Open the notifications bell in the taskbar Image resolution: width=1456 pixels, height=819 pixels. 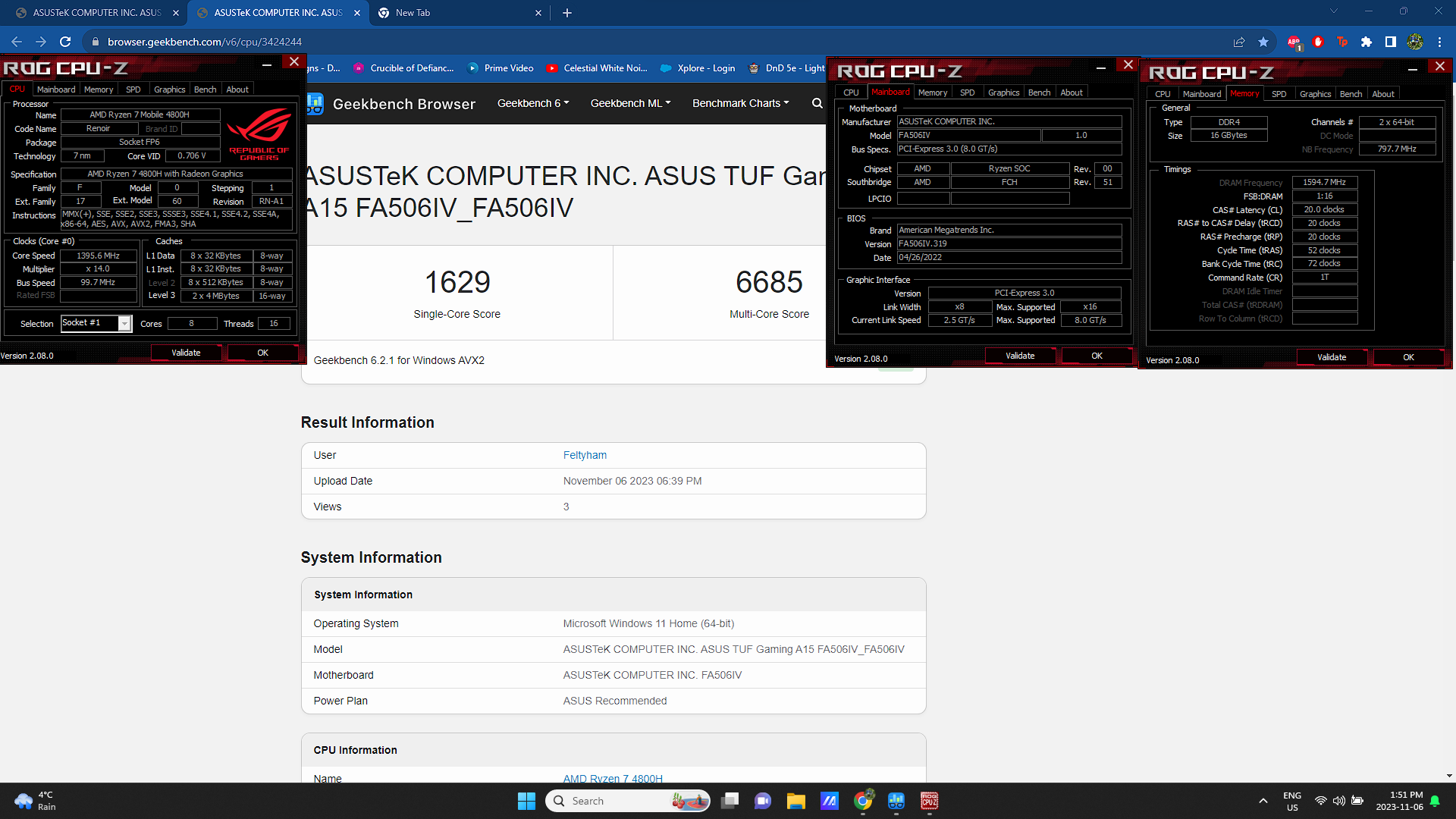[x=1435, y=801]
